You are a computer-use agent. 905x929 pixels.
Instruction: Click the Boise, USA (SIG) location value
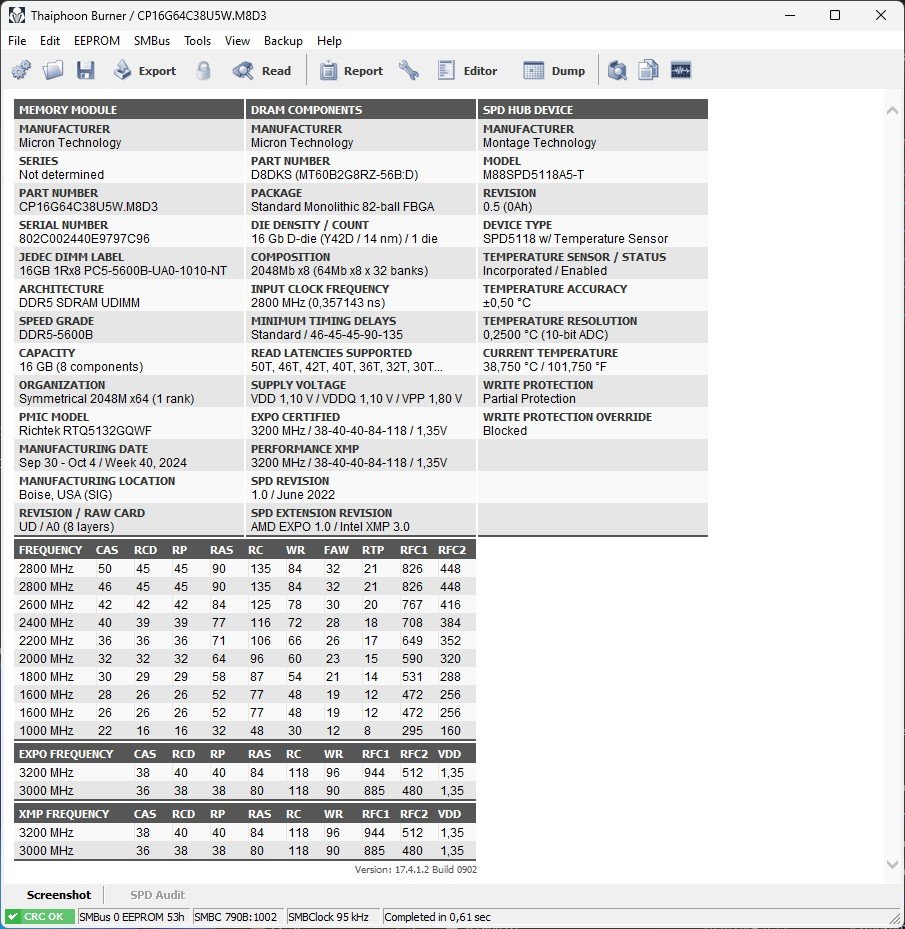[x=65, y=495]
